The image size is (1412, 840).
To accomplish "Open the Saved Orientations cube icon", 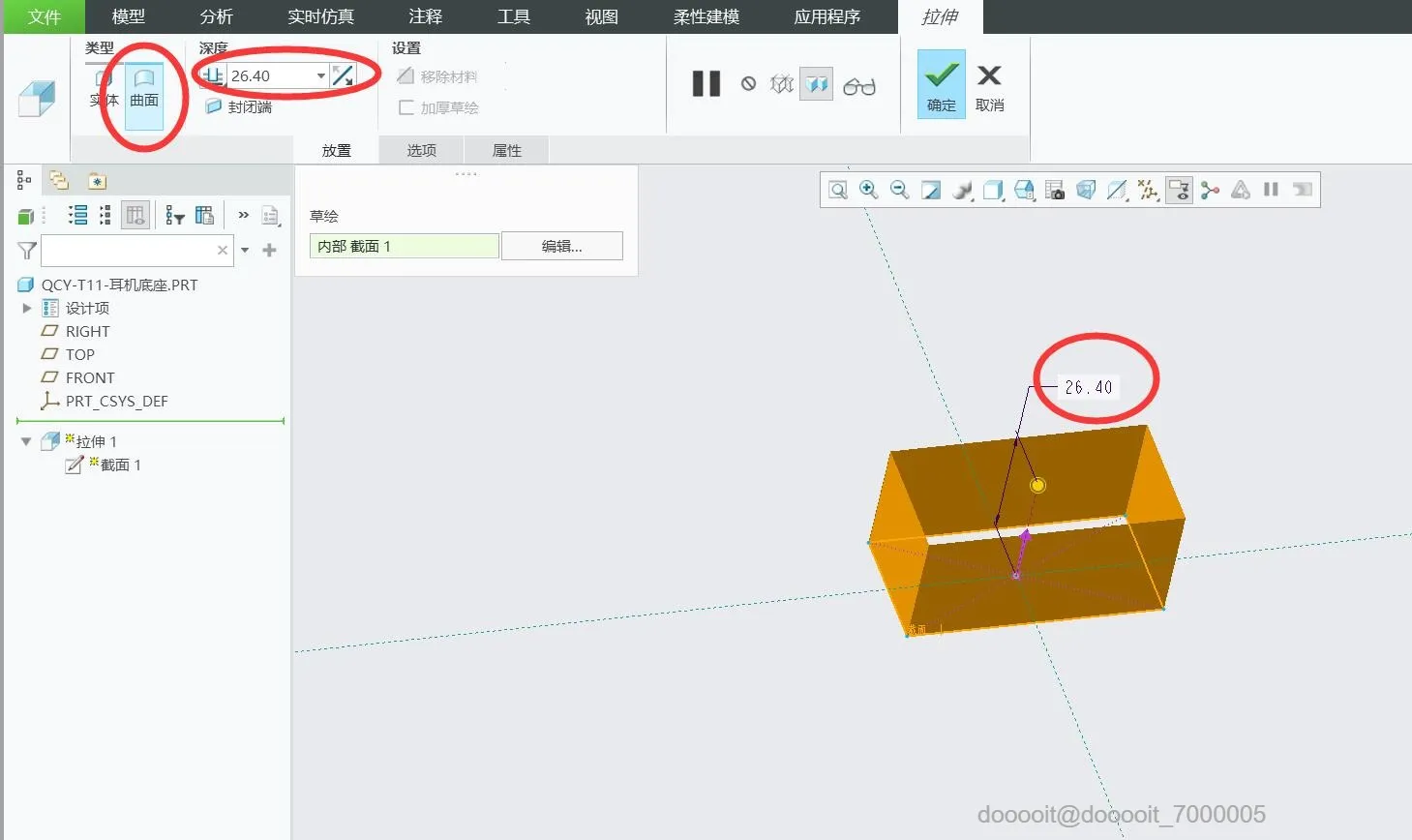I will click(x=993, y=190).
